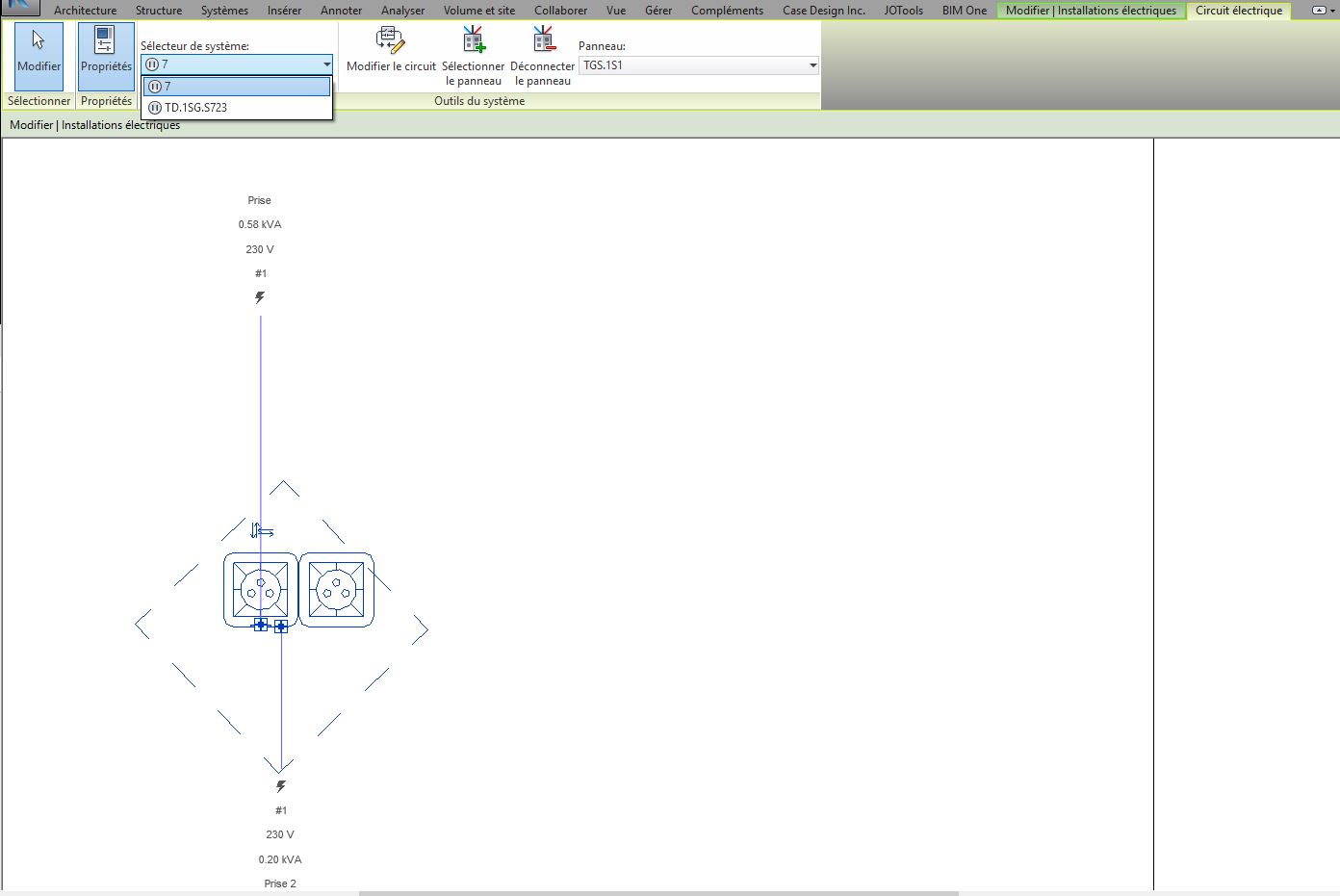1340x896 pixels.
Task: Open the Architecture ribbon tab
Action: pyautogui.click(x=85, y=11)
